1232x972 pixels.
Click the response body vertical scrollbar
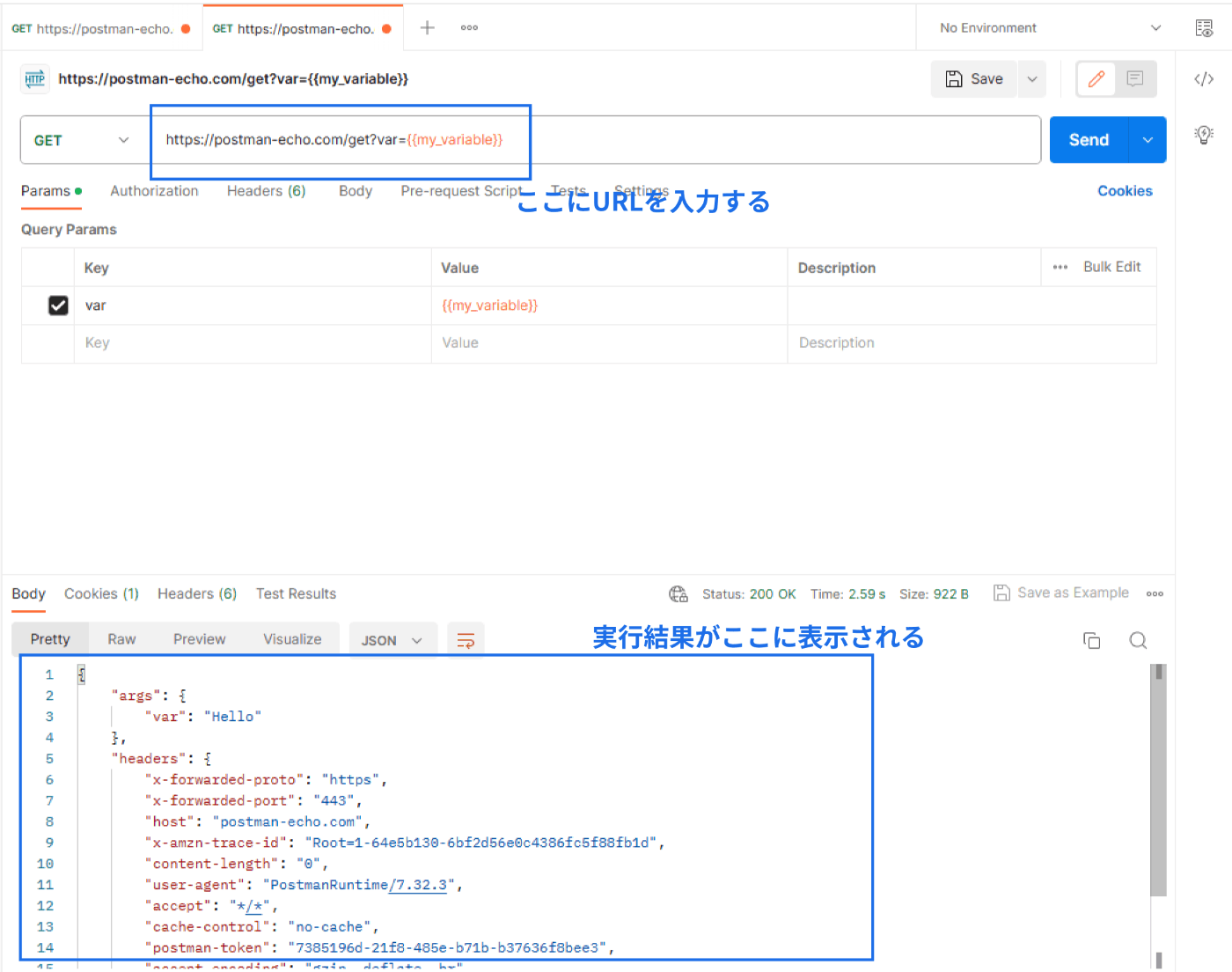[1159, 781]
